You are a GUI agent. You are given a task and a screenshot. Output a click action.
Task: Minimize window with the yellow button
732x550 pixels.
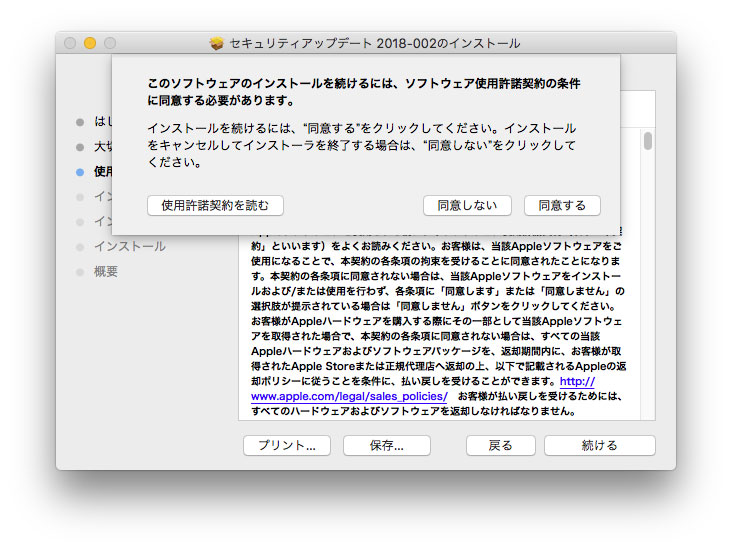[x=90, y=43]
